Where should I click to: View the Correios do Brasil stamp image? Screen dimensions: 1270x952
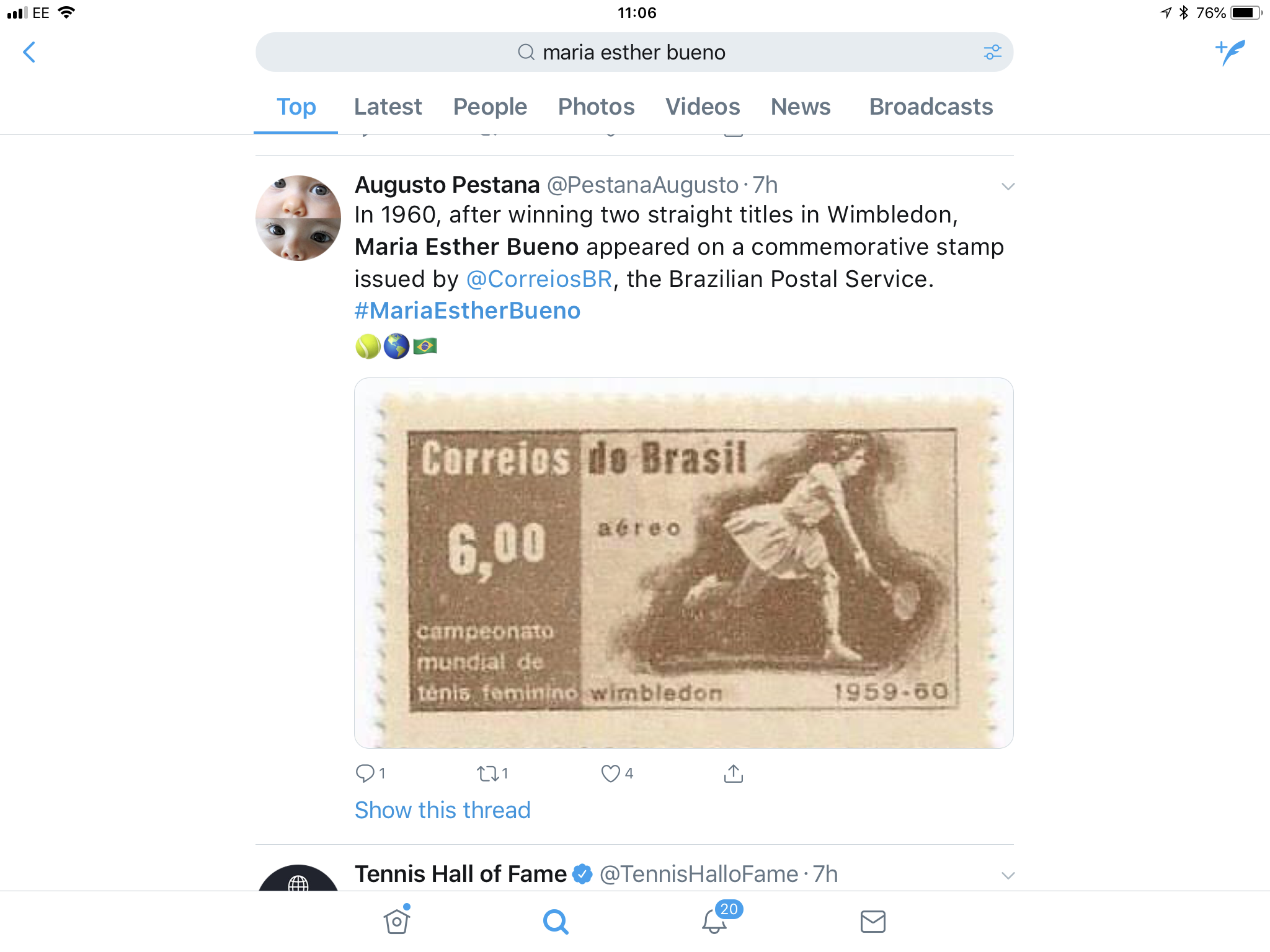(x=683, y=563)
